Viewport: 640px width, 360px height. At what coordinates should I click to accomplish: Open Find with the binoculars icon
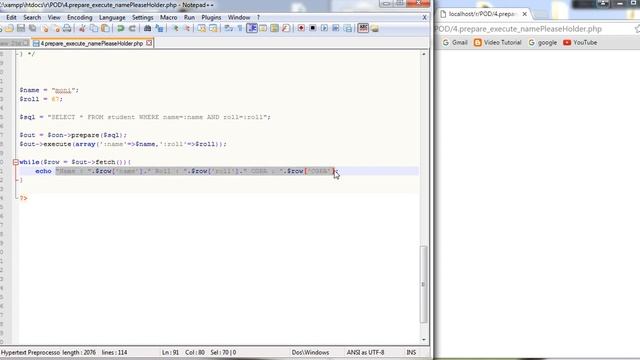coord(147,28)
